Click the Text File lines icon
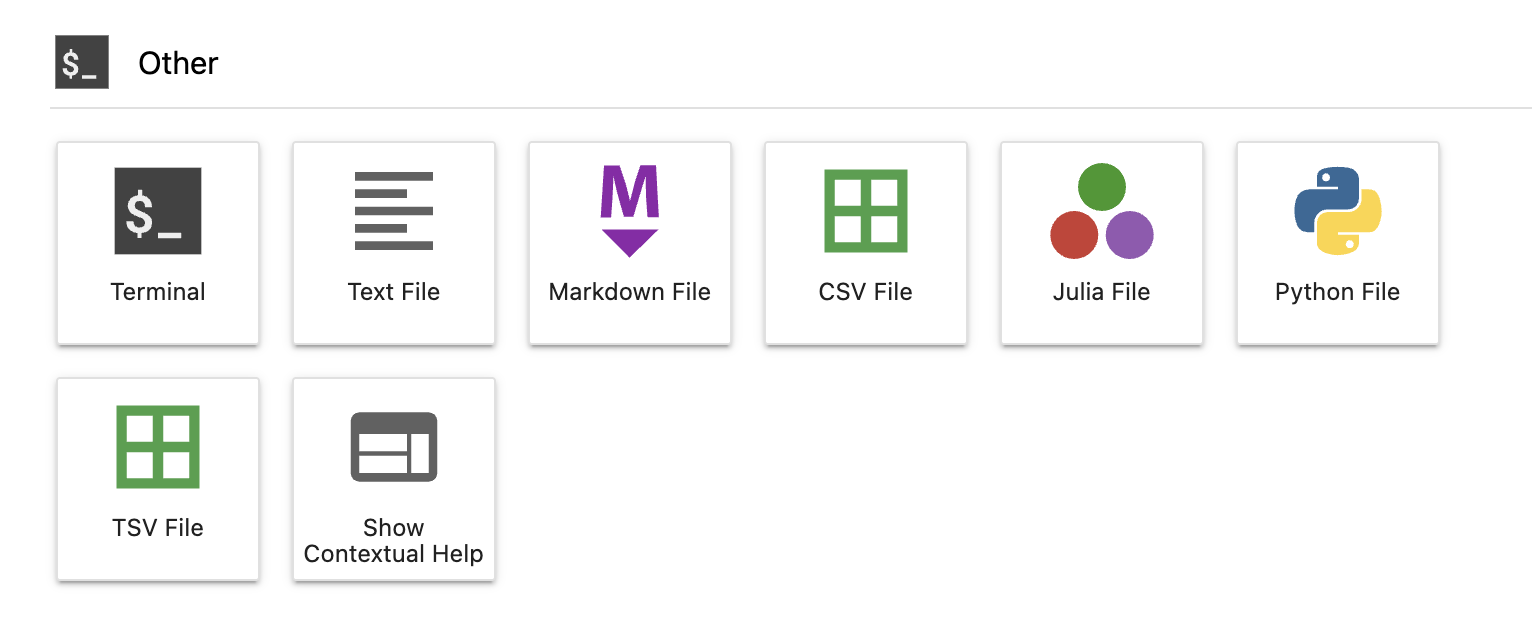Screen dimensions: 1532x624 point(393,210)
